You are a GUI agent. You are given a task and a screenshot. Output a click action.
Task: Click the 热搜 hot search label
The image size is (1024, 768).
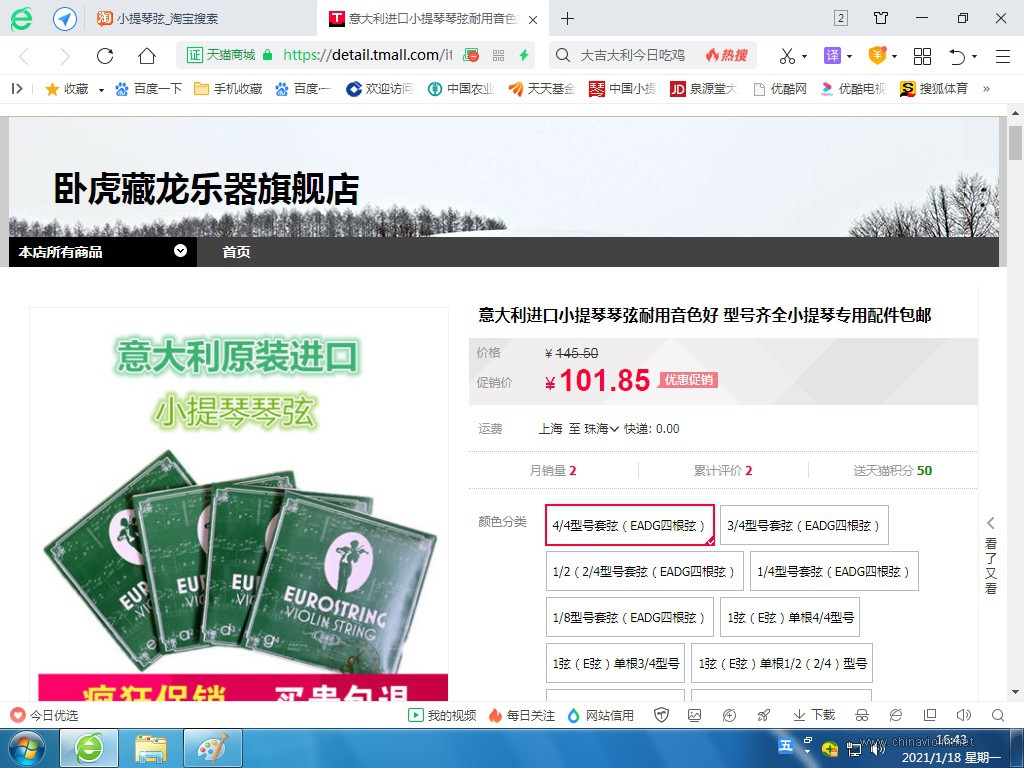pyautogui.click(x=726, y=56)
